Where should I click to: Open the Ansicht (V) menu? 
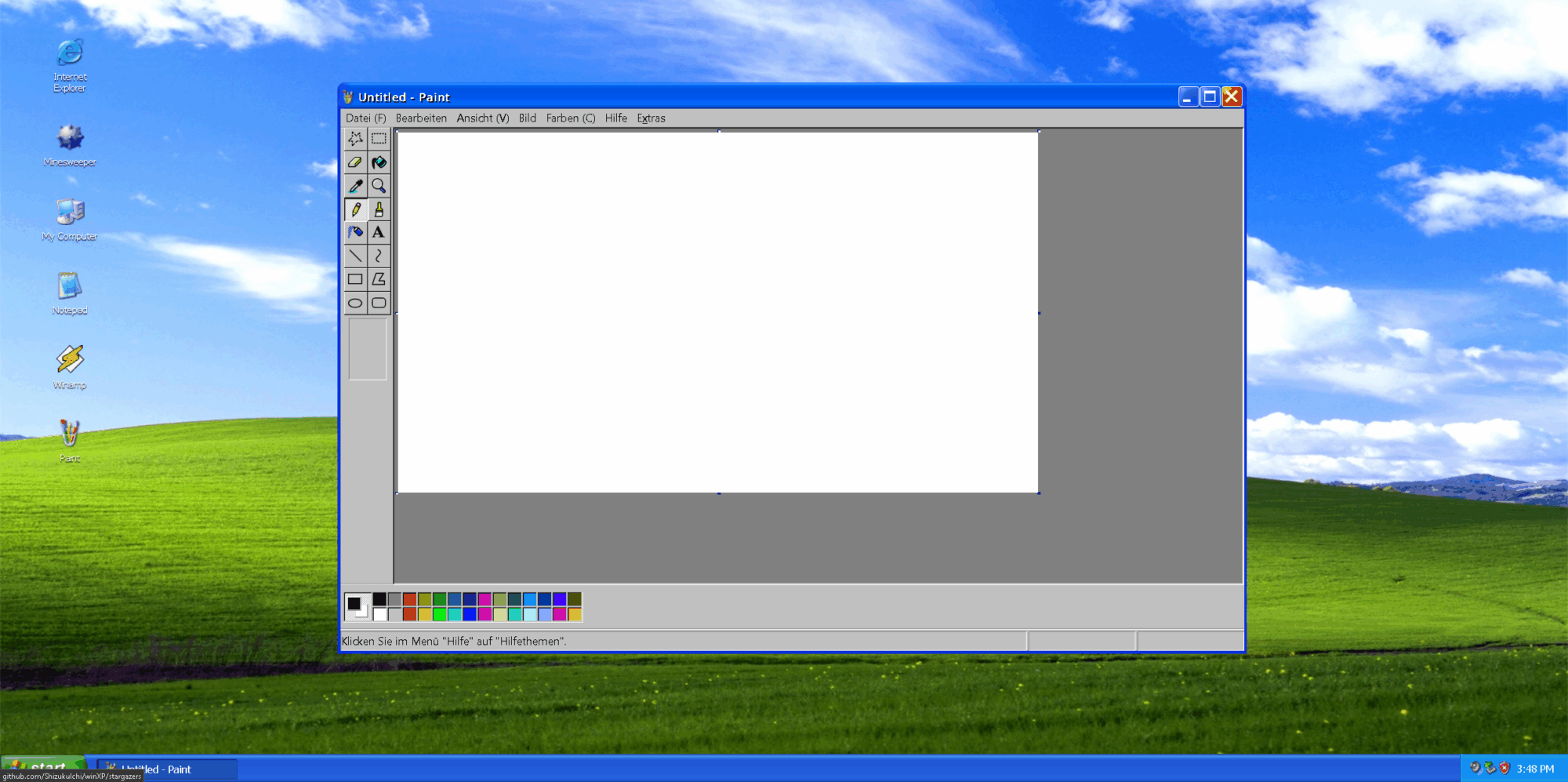[483, 118]
